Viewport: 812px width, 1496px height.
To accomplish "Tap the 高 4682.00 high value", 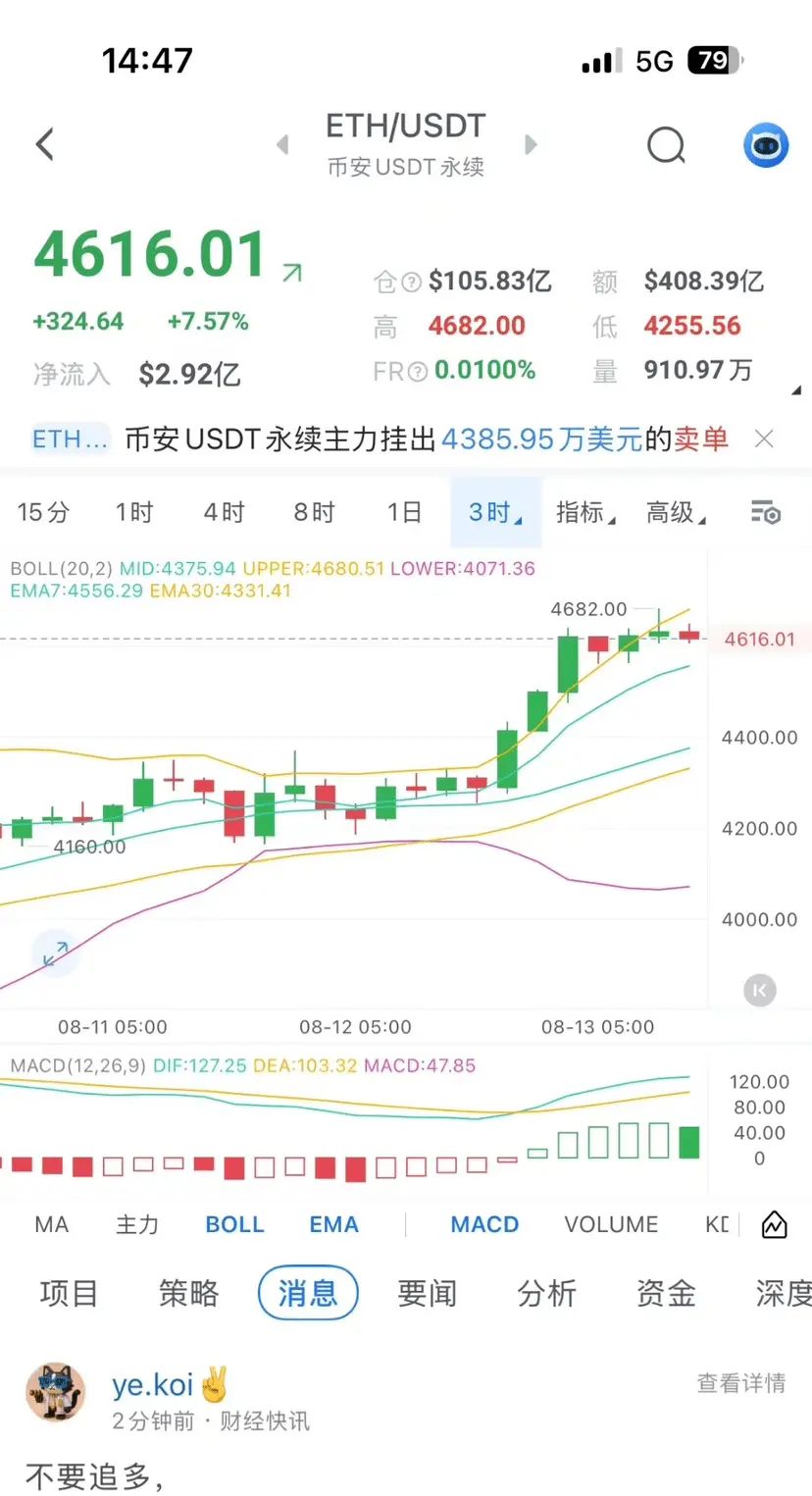I will click(x=450, y=326).
